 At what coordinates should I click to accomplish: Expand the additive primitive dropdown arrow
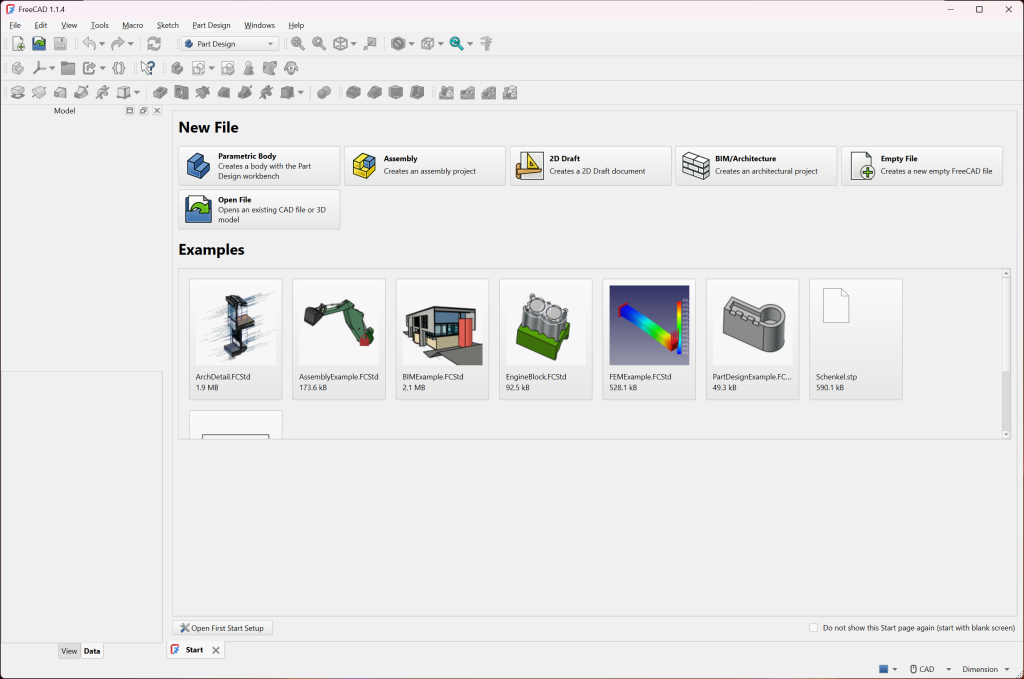(136, 93)
